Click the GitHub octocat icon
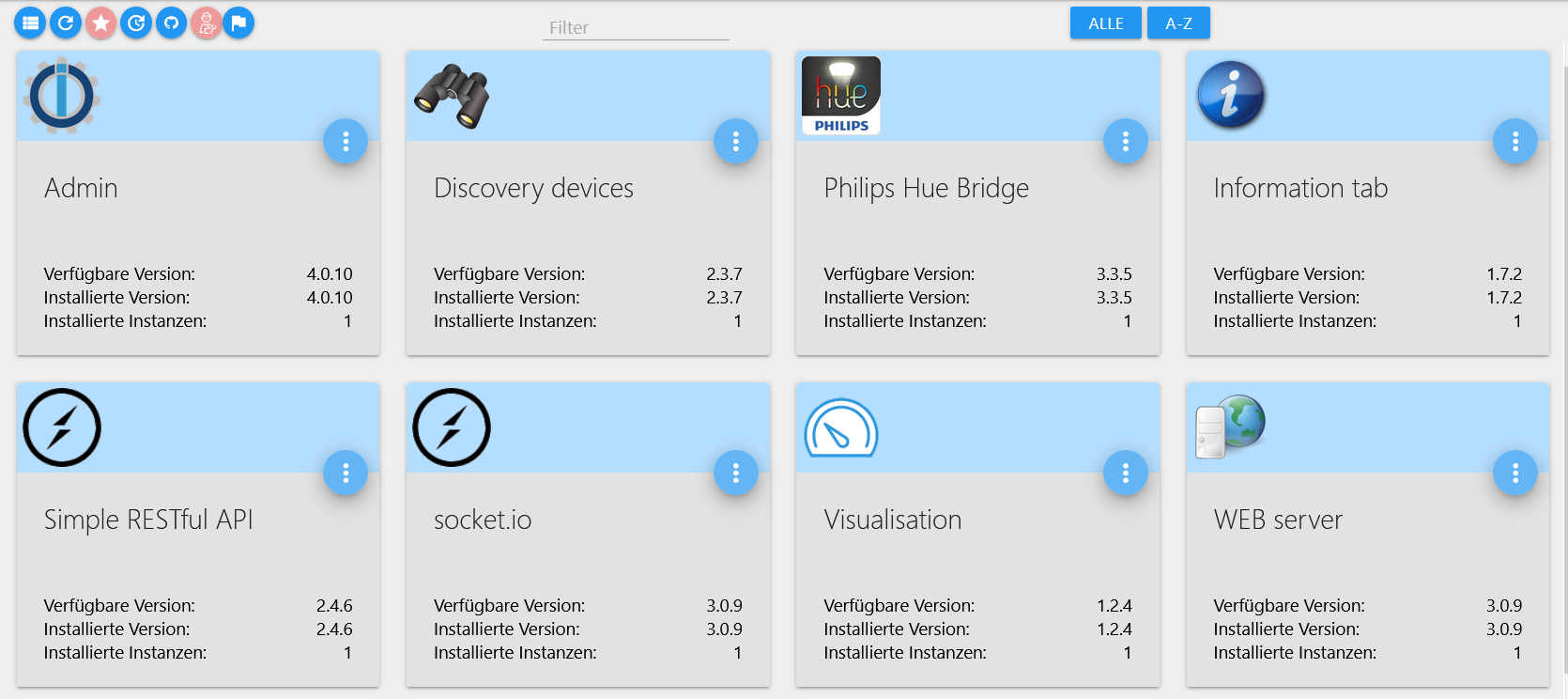 tap(171, 23)
